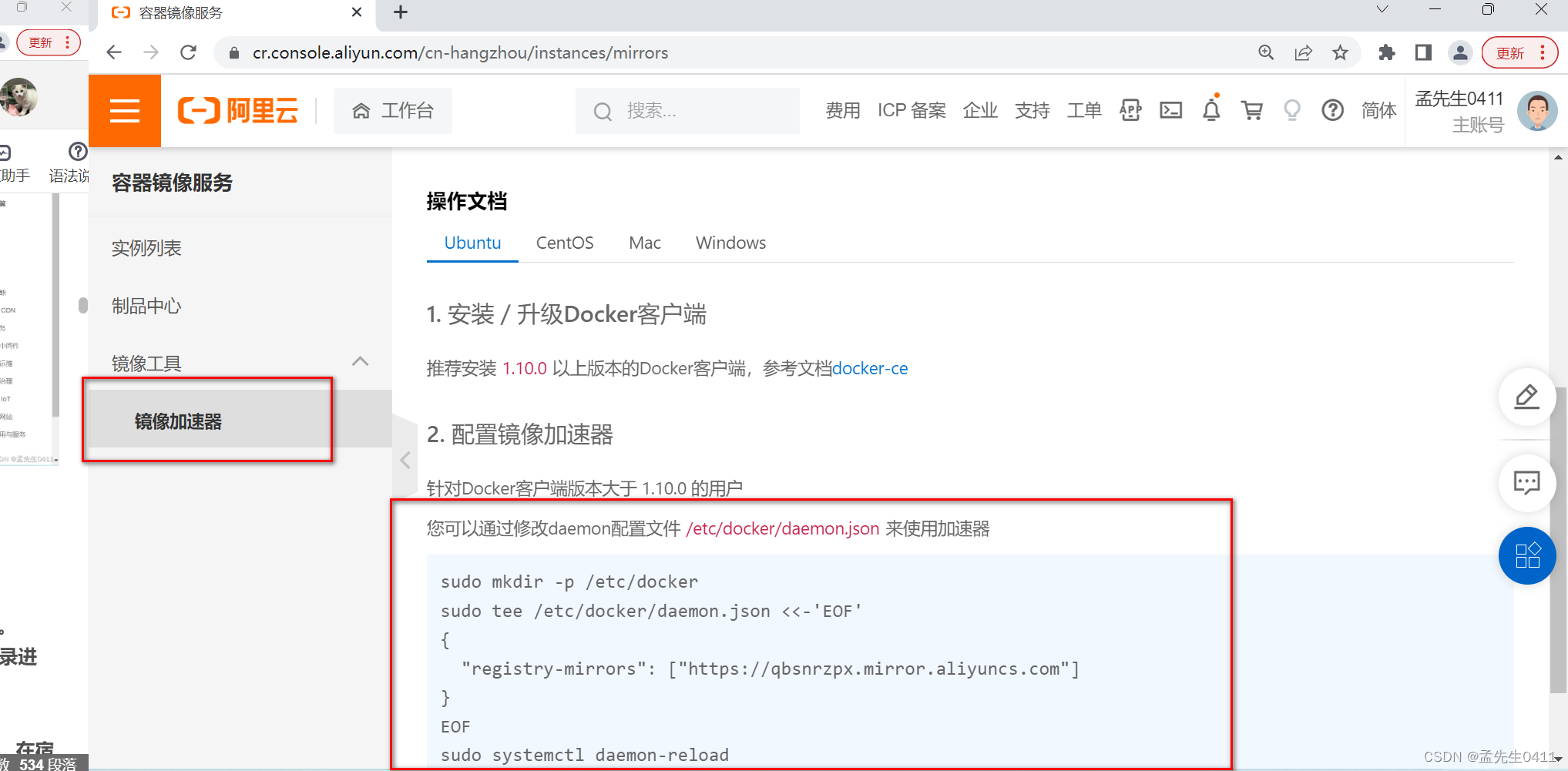Go forward in browser history
The image size is (1568, 771).
pyautogui.click(x=151, y=52)
